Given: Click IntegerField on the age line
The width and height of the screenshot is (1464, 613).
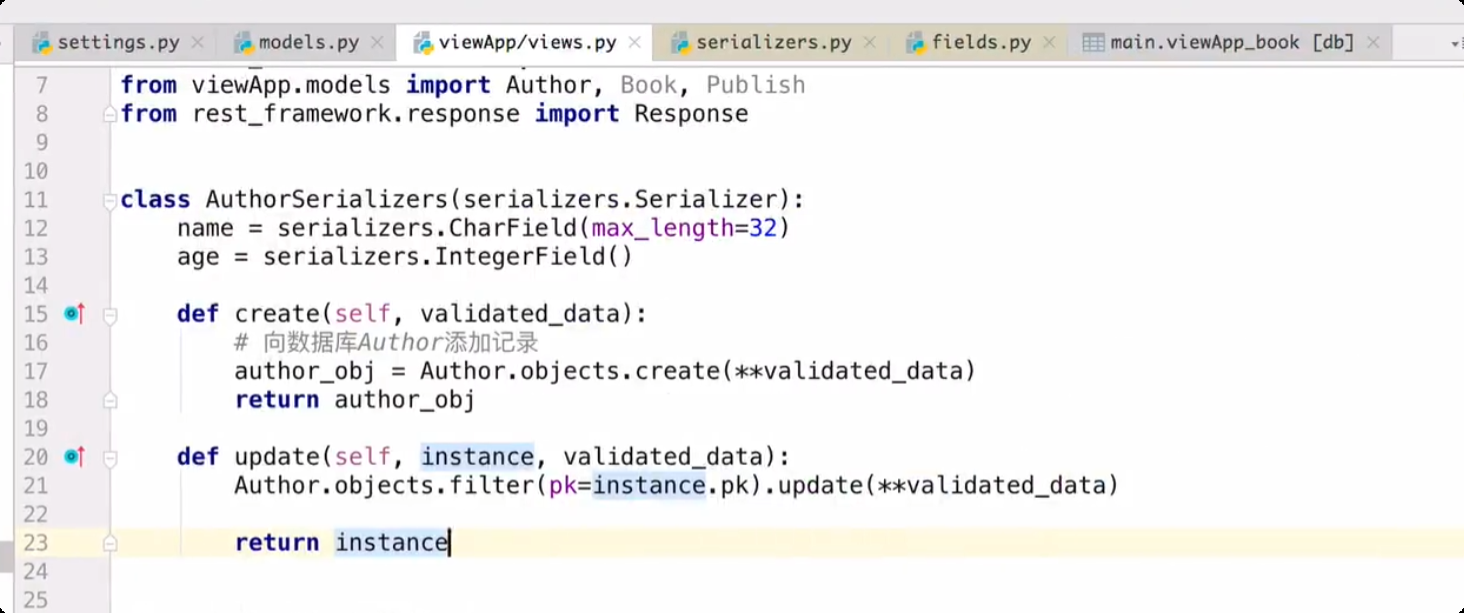Looking at the screenshot, I should (520, 257).
